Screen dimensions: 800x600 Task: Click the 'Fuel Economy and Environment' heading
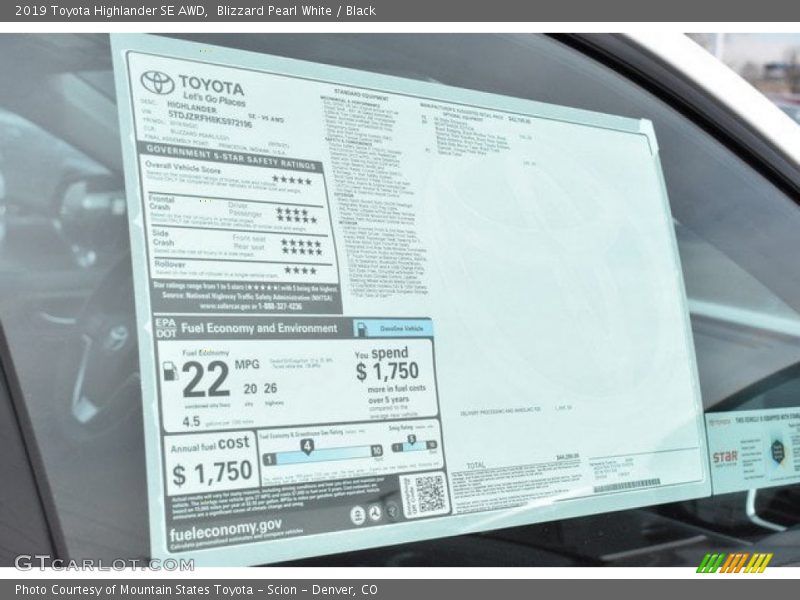tap(259, 328)
